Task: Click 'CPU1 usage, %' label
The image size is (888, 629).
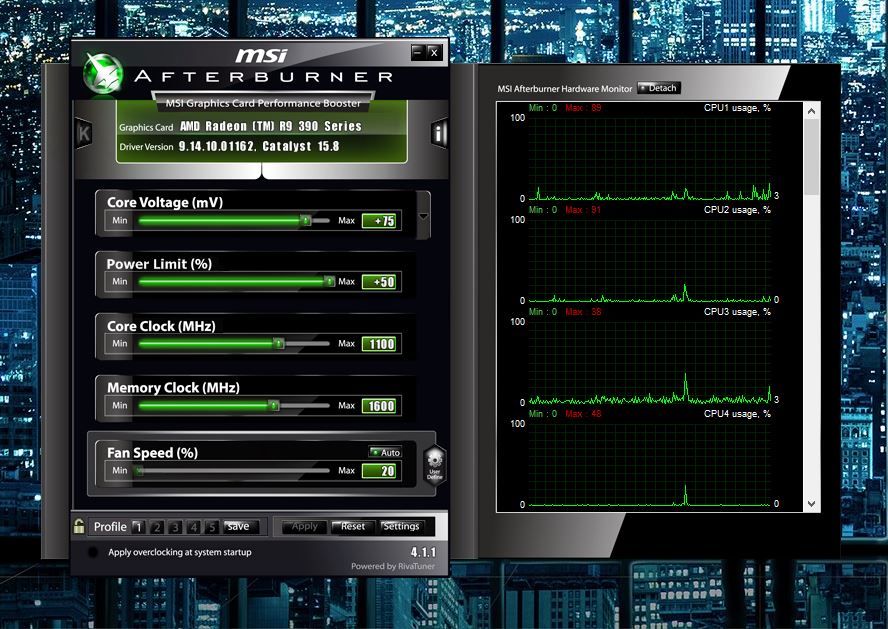Action: [737, 108]
